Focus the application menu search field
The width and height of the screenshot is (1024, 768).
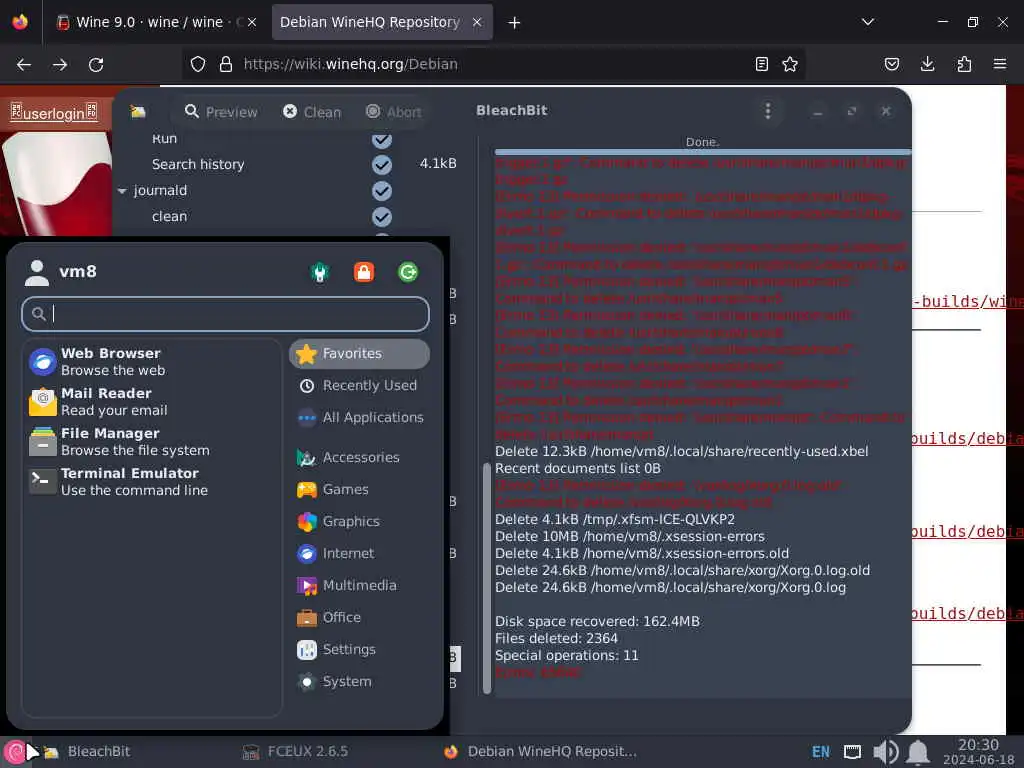(225, 314)
